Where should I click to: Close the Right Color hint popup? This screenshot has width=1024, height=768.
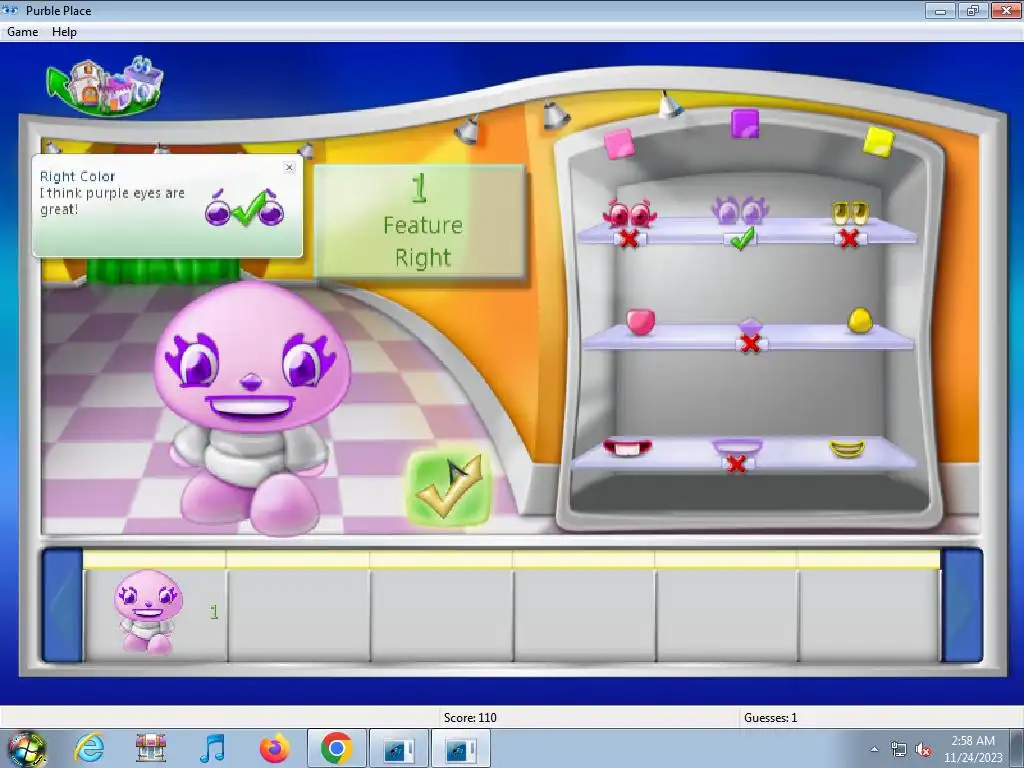[x=289, y=167]
